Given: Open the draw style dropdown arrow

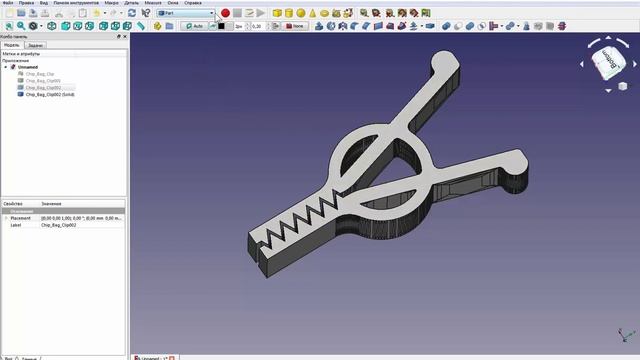Looking at the screenshot, I should 41,26.
